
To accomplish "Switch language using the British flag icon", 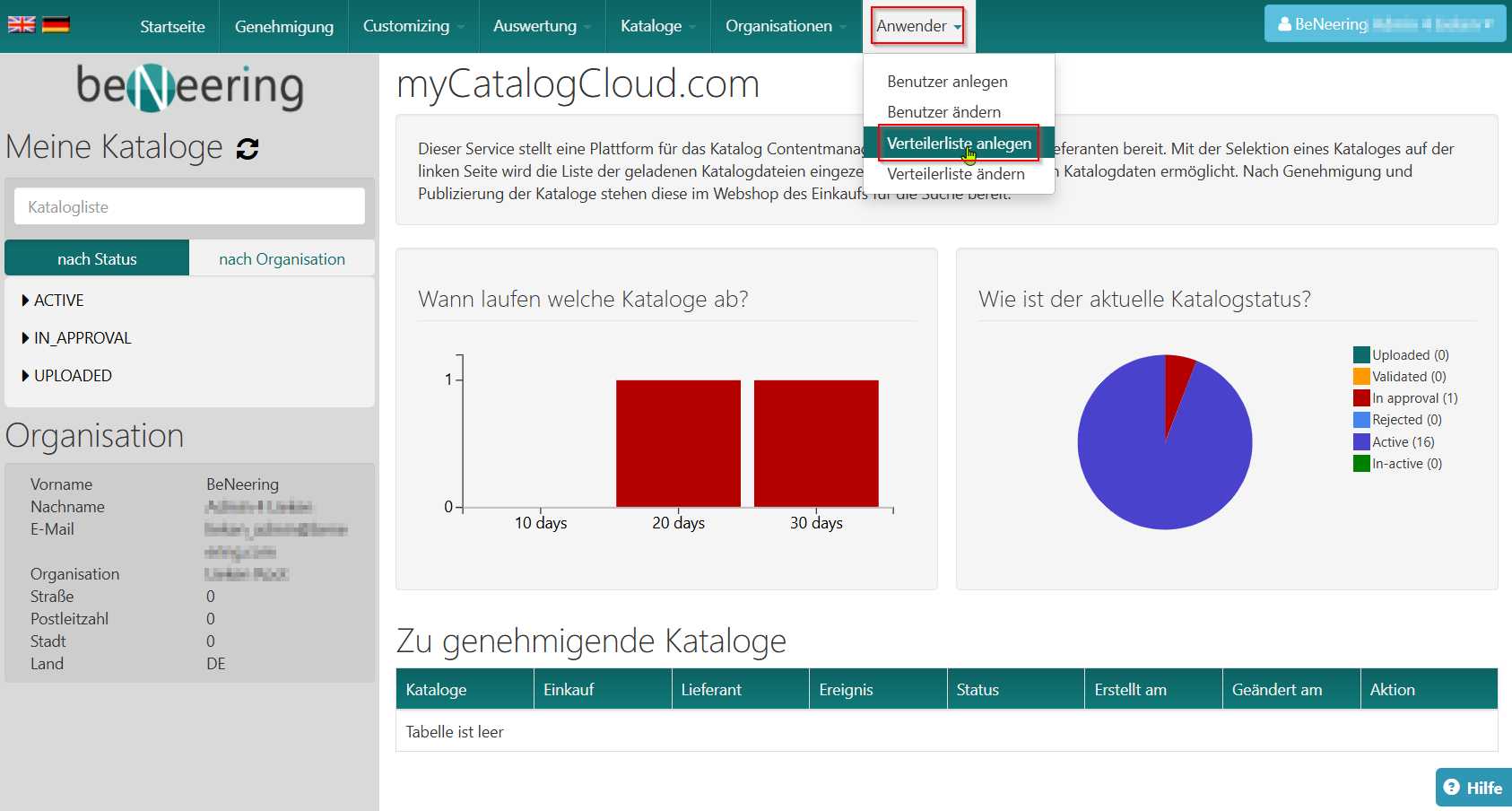I will coord(22,25).
